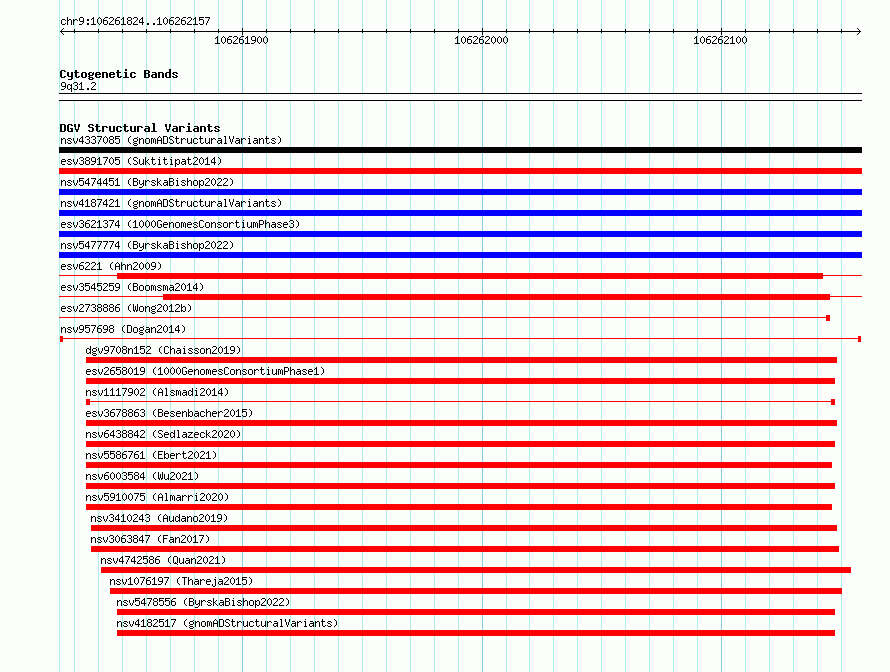890x672 pixels.
Task: Click the blue esv3621374 variant bar
Action: 460,234
